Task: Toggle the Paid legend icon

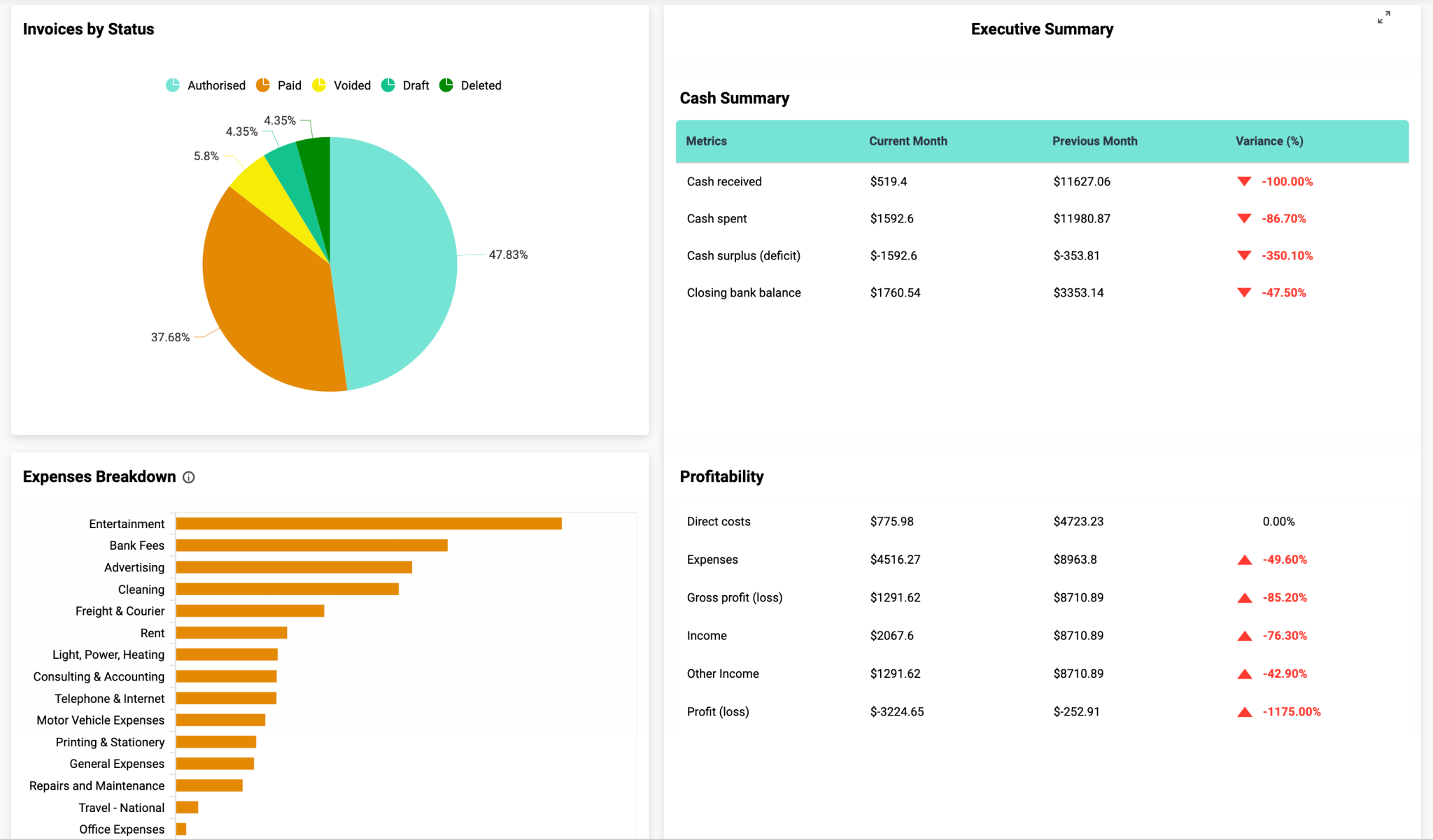Action: pyautogui.click(x=262, y=85)
